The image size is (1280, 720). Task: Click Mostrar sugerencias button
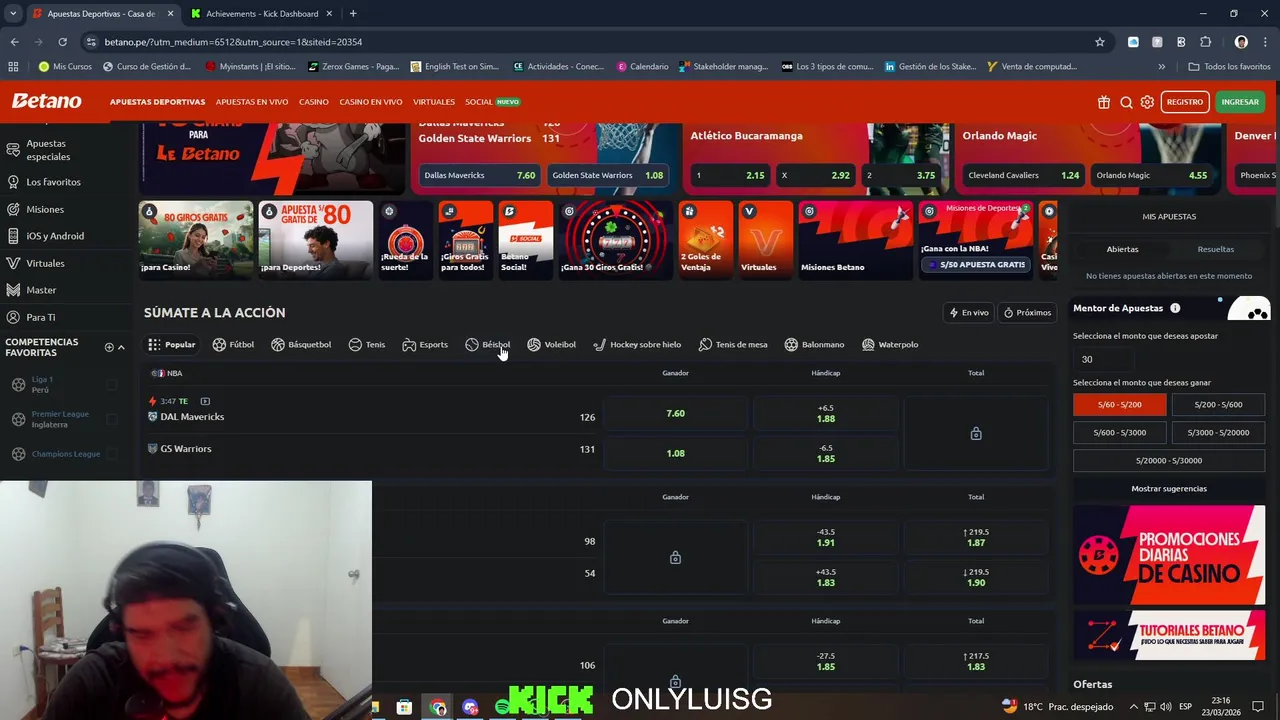(x=1169, y=488)
